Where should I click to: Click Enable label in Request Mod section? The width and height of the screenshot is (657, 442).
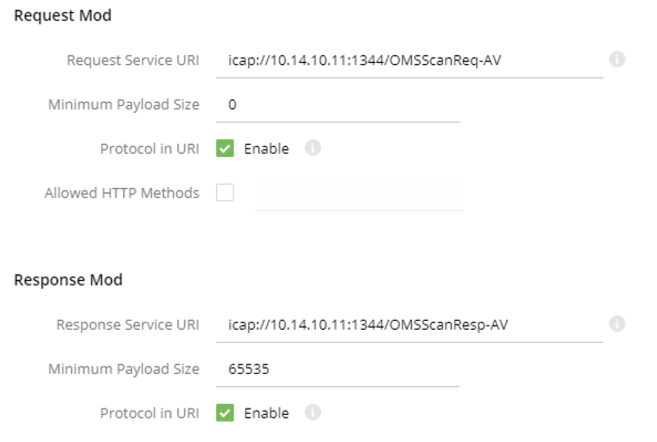click(x=266, y=149)
